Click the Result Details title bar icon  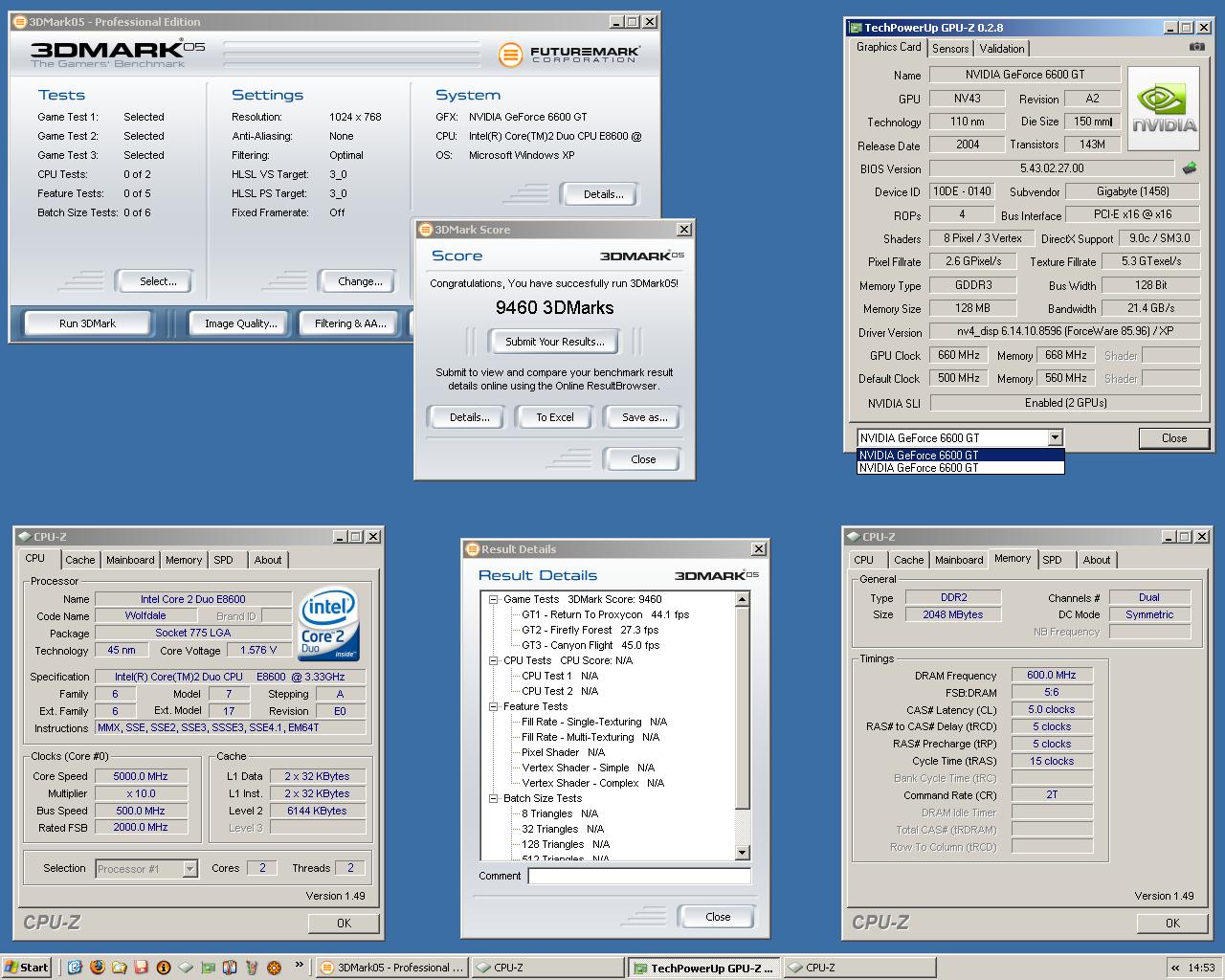472,549
